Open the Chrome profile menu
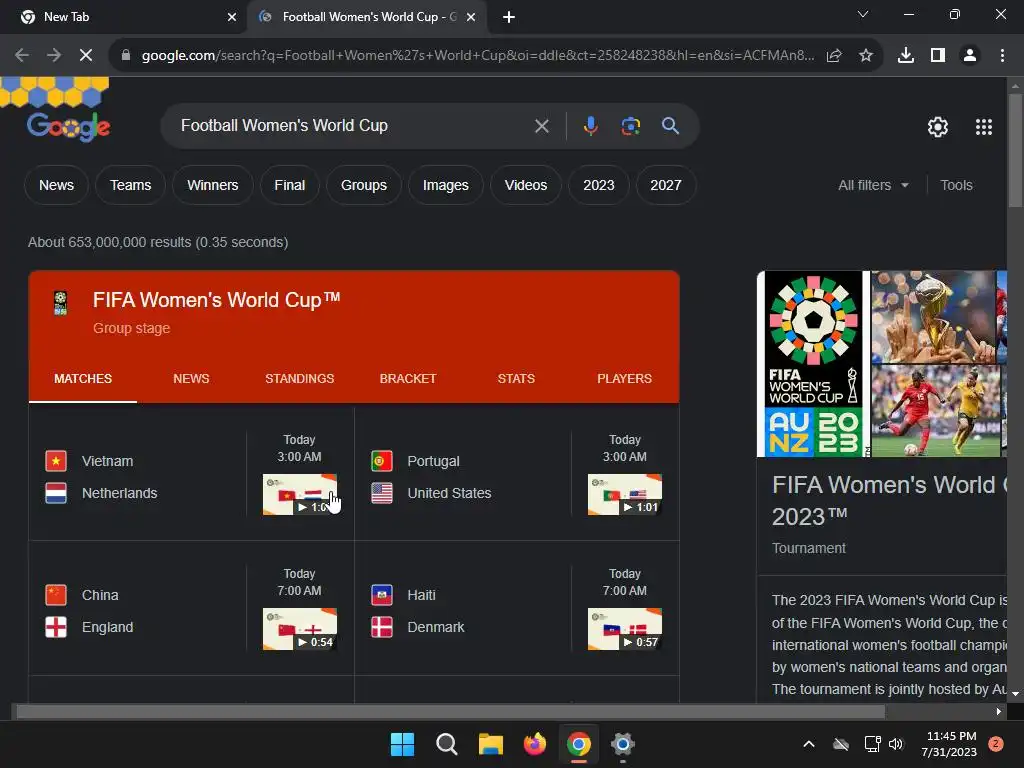The image size is (1024, 768). 970,56
